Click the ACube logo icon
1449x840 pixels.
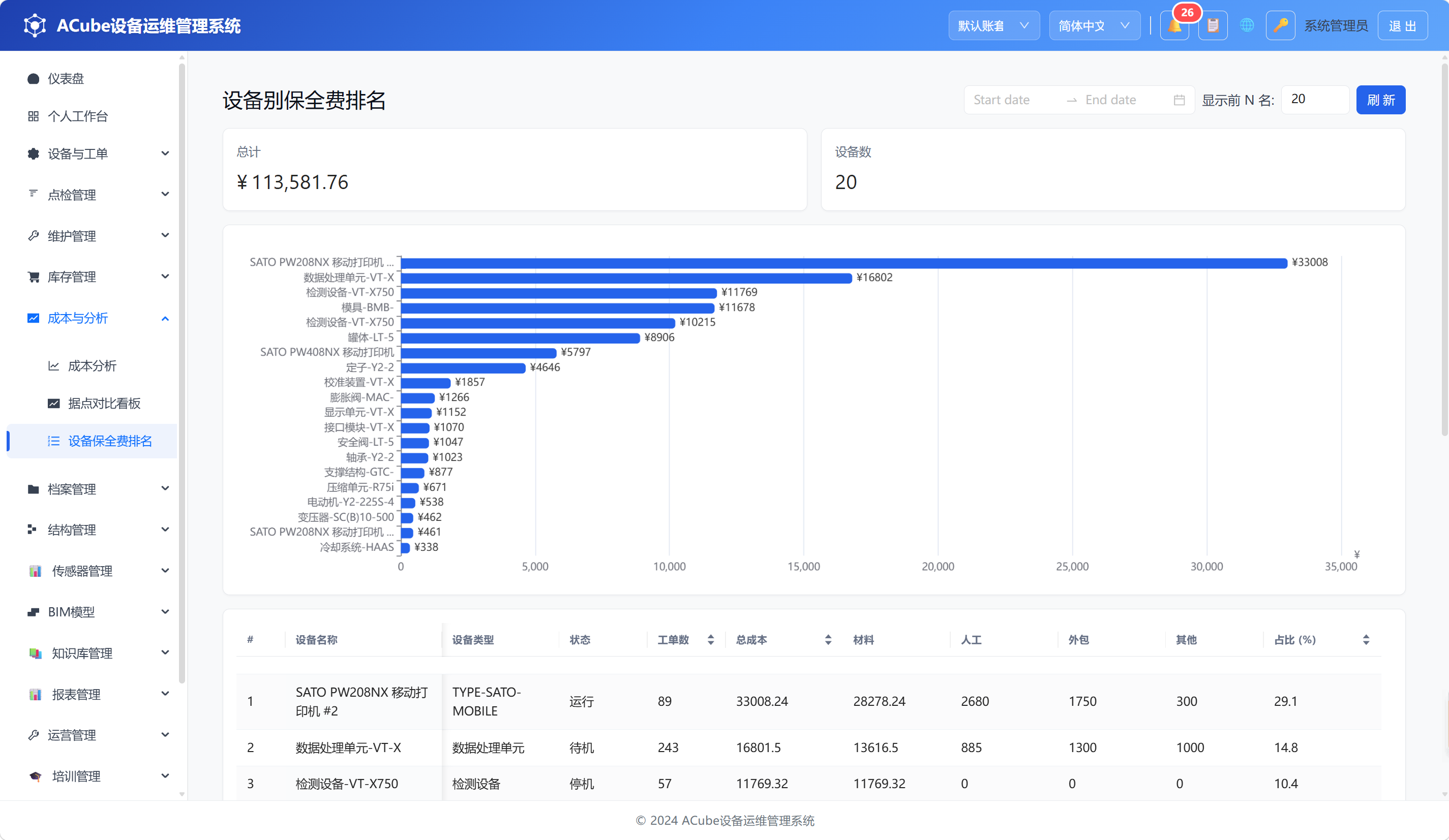pyautogui.click(x=35, y=26)
